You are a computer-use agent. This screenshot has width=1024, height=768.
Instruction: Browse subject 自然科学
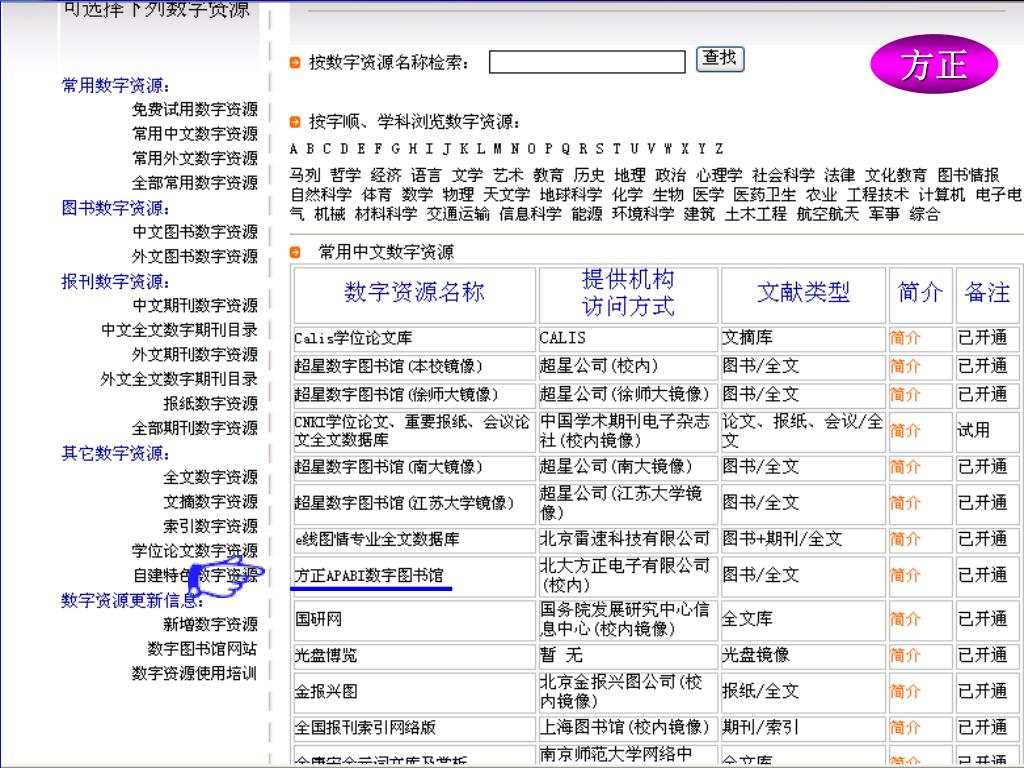[x=321, y=194]
